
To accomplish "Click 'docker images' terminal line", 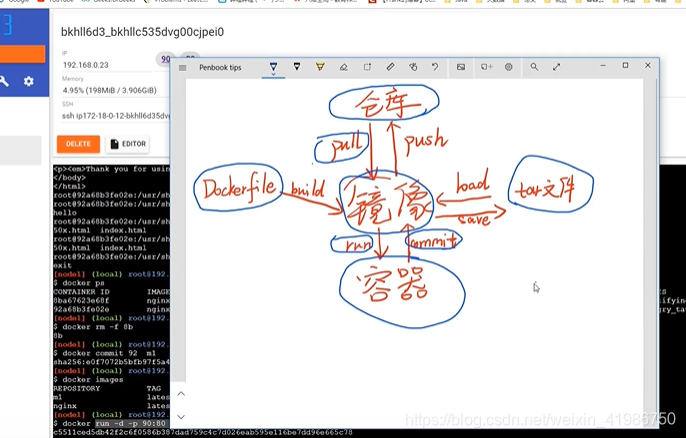I will click(x=88, y=379).
